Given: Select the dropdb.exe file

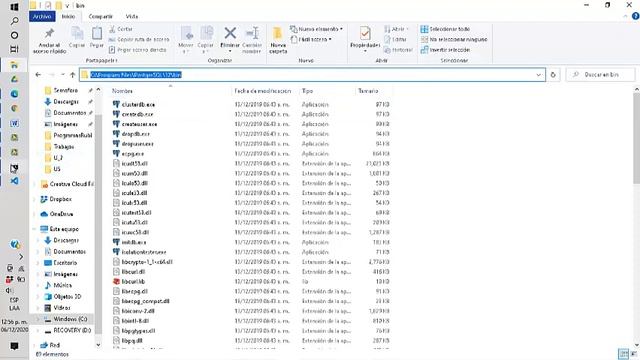Looking at the screenshot, I should [x=136, y=134].
